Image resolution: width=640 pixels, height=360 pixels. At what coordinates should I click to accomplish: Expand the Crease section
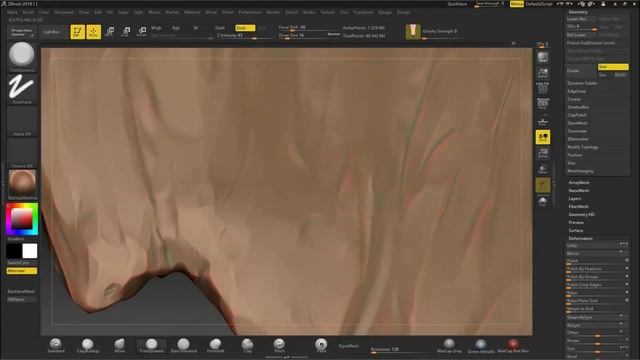574,99
